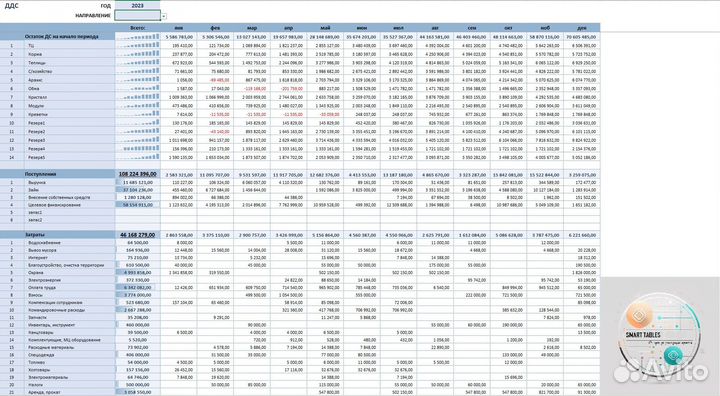Select the Канцтовары row label
This screenshot has height=396, width=720.
[x=40, y=332]
